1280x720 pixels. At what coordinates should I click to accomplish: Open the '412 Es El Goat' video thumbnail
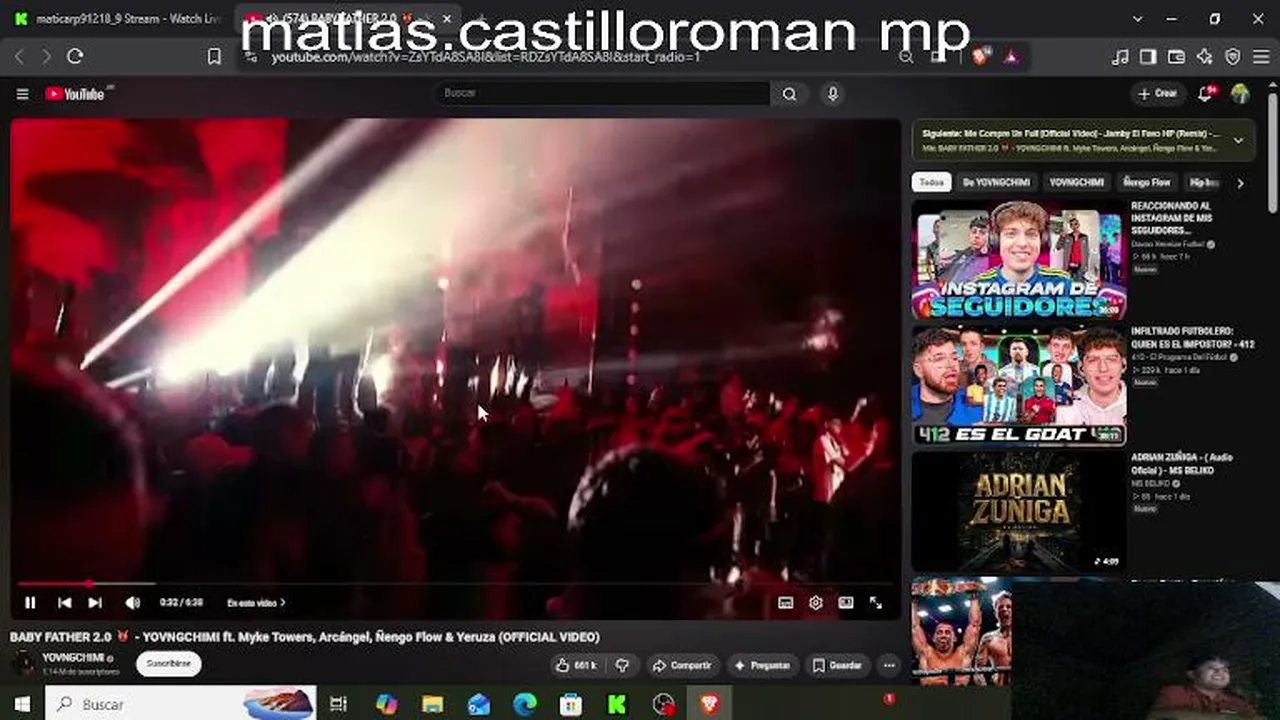point(1019,386)
